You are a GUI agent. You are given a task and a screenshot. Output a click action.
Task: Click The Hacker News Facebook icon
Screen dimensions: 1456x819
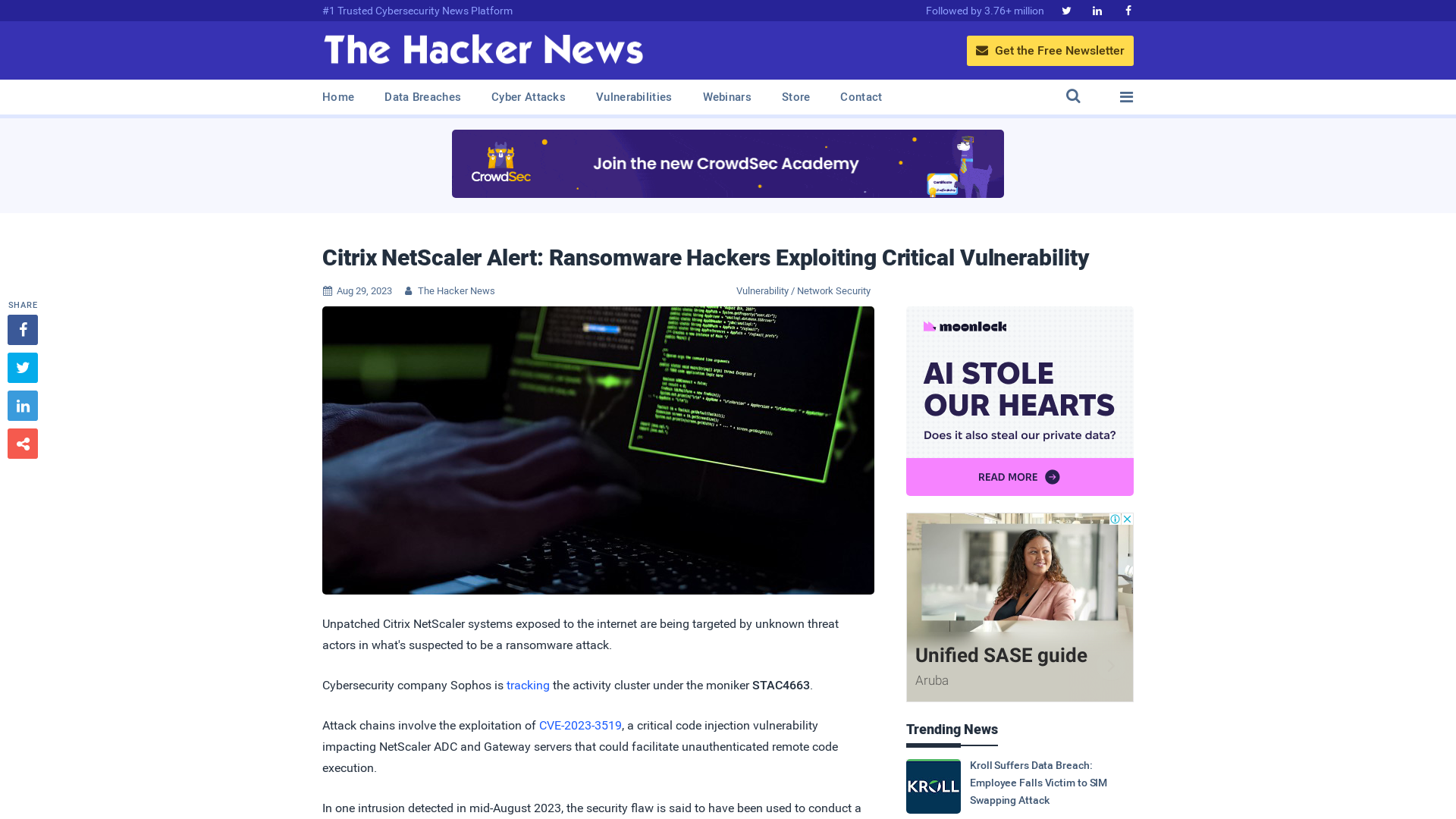[1128, 11]
